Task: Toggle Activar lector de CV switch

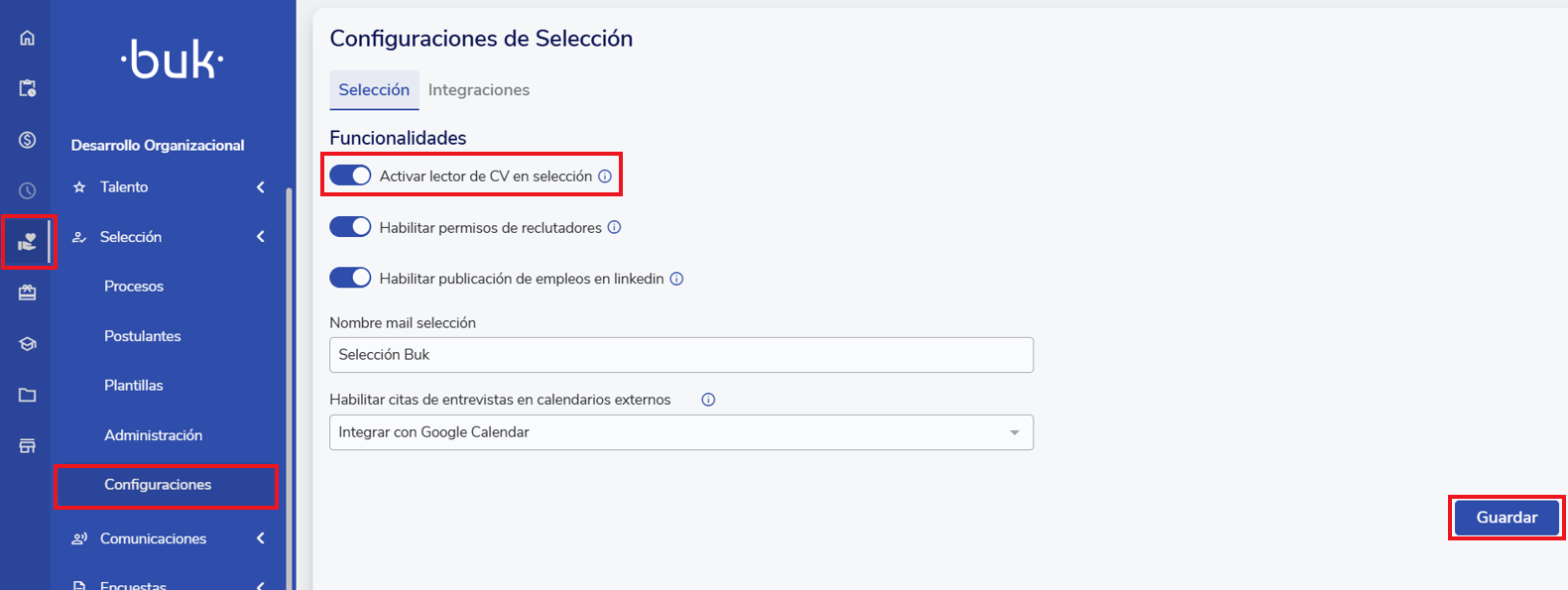Action: pos(350,176)
